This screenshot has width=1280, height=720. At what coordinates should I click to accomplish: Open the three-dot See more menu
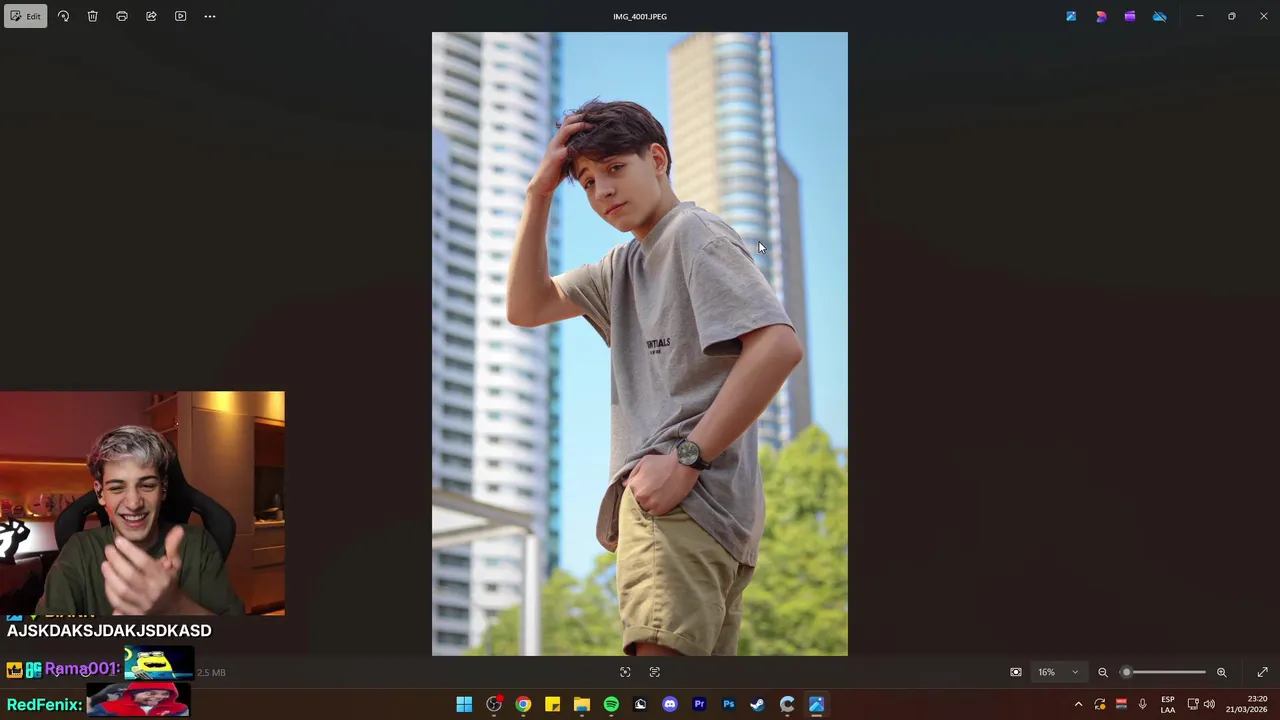tap(210, 16)
